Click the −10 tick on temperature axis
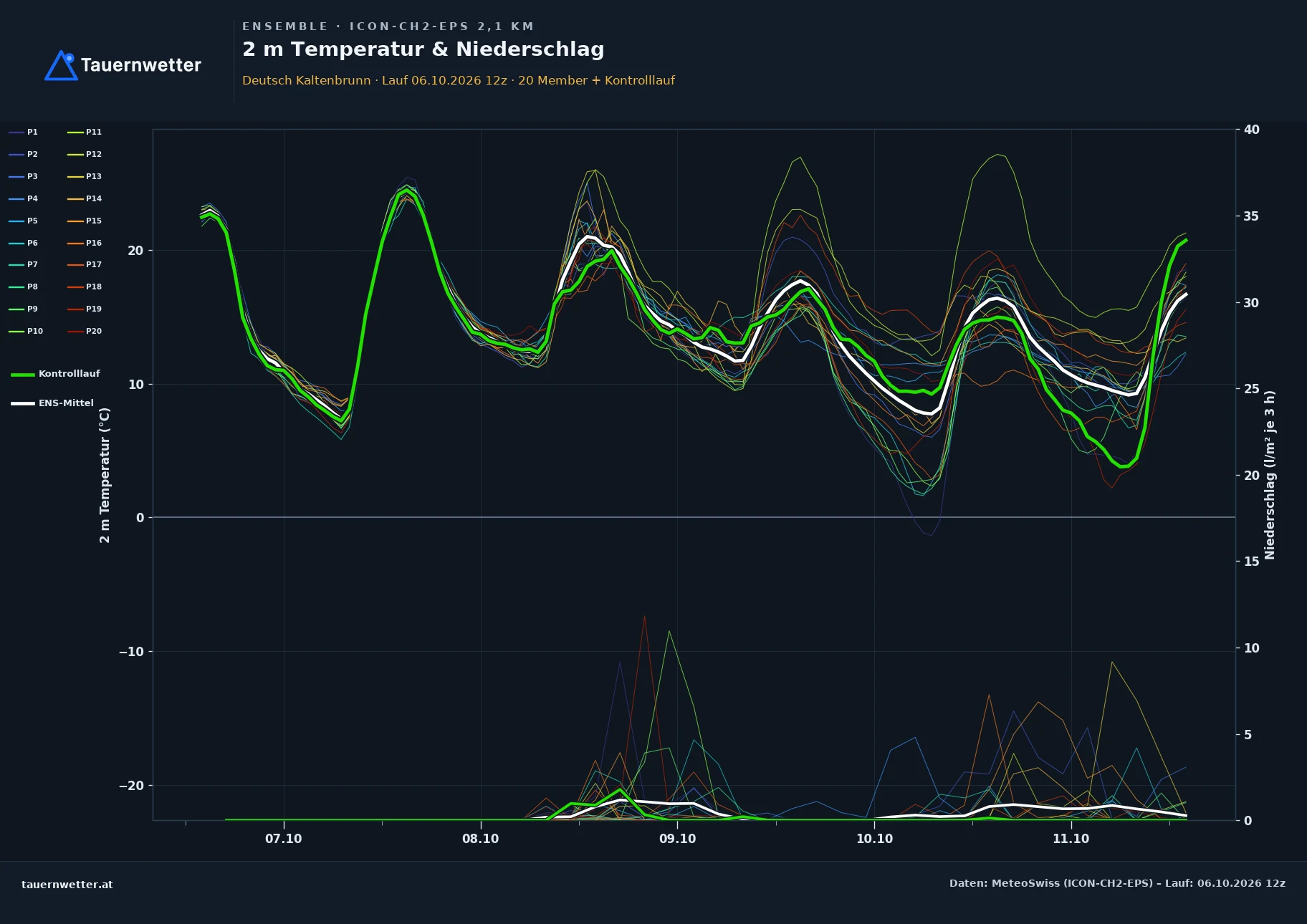This screenshot has width=1307, height=924. tap(131, 652)
